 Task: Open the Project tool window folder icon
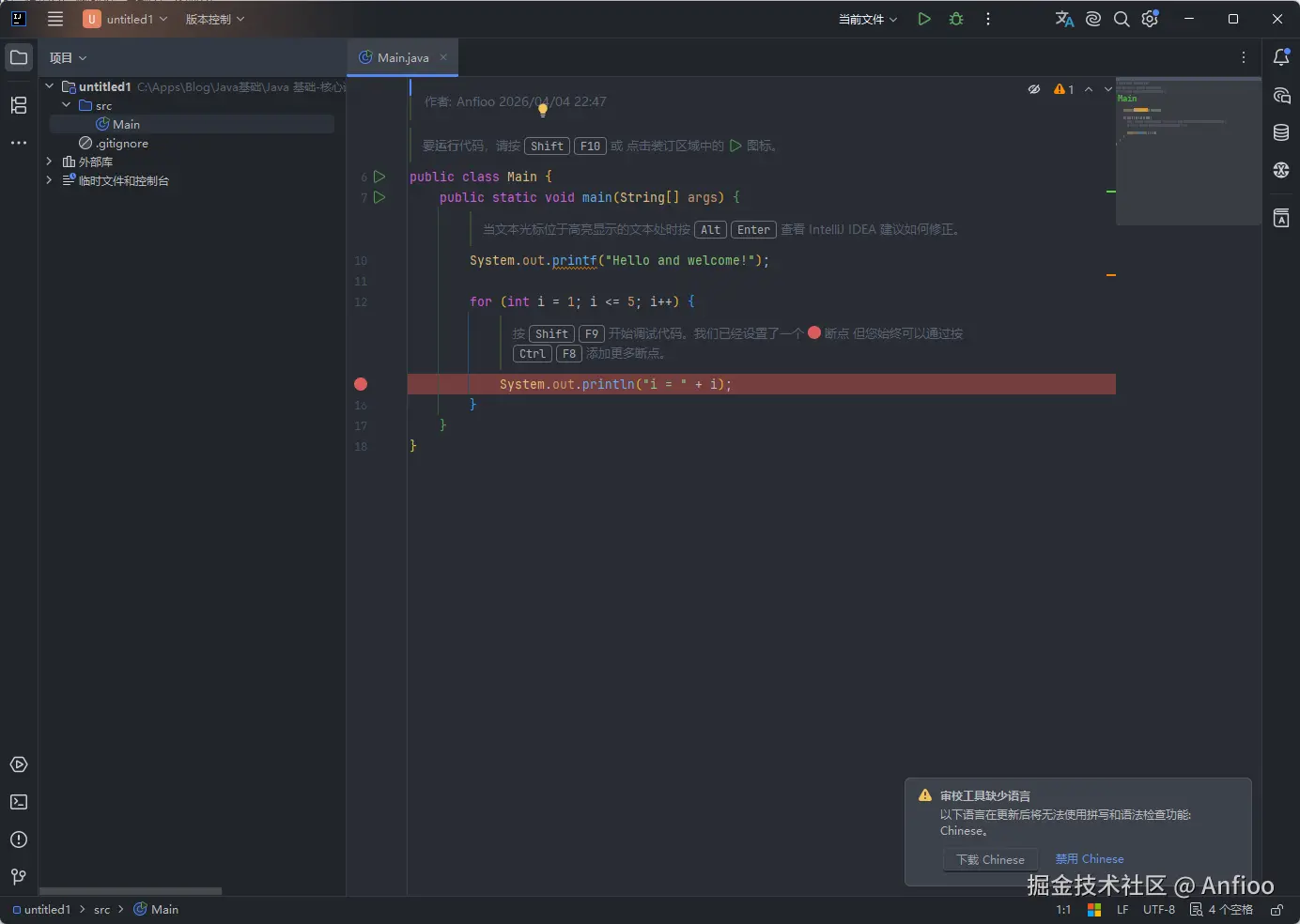coord(19,57)
